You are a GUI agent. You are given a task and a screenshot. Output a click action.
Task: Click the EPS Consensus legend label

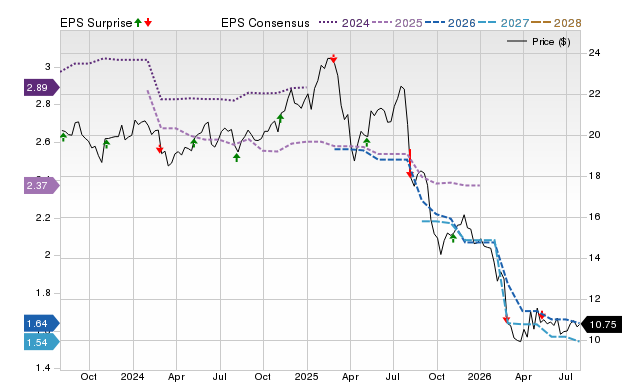tap(265, 23)
